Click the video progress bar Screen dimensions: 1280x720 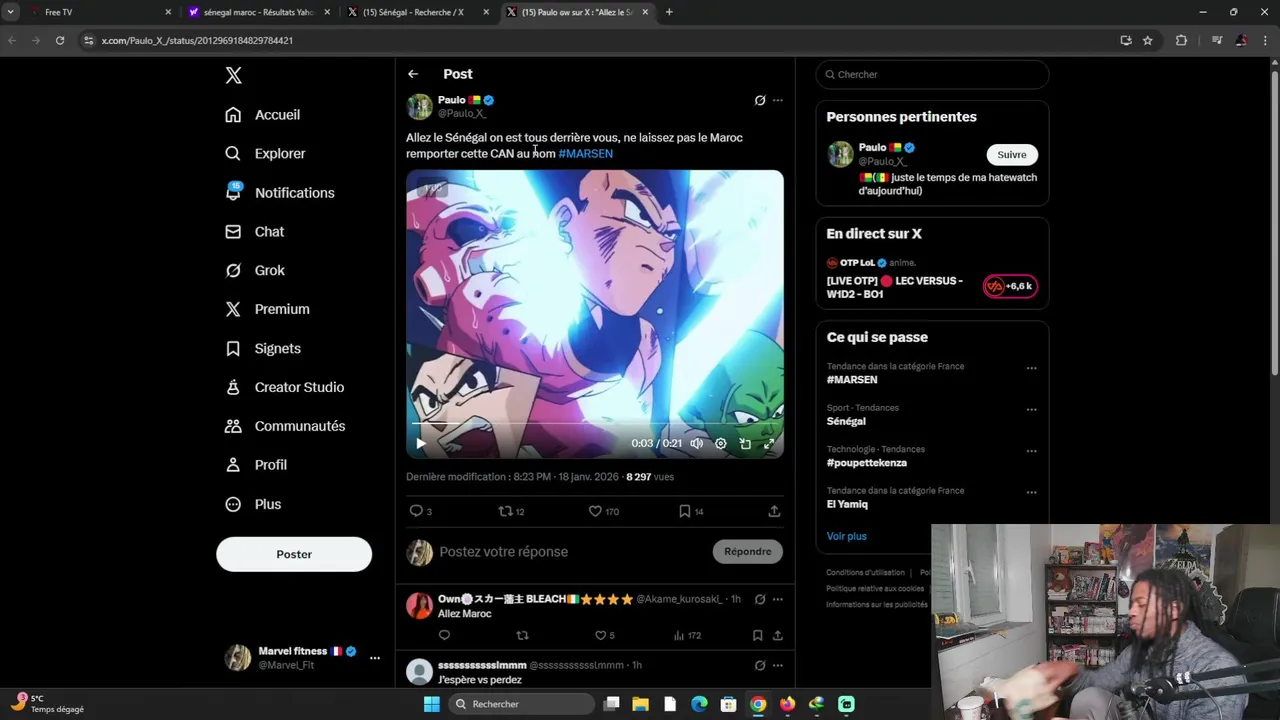click(x=595, y=424)
